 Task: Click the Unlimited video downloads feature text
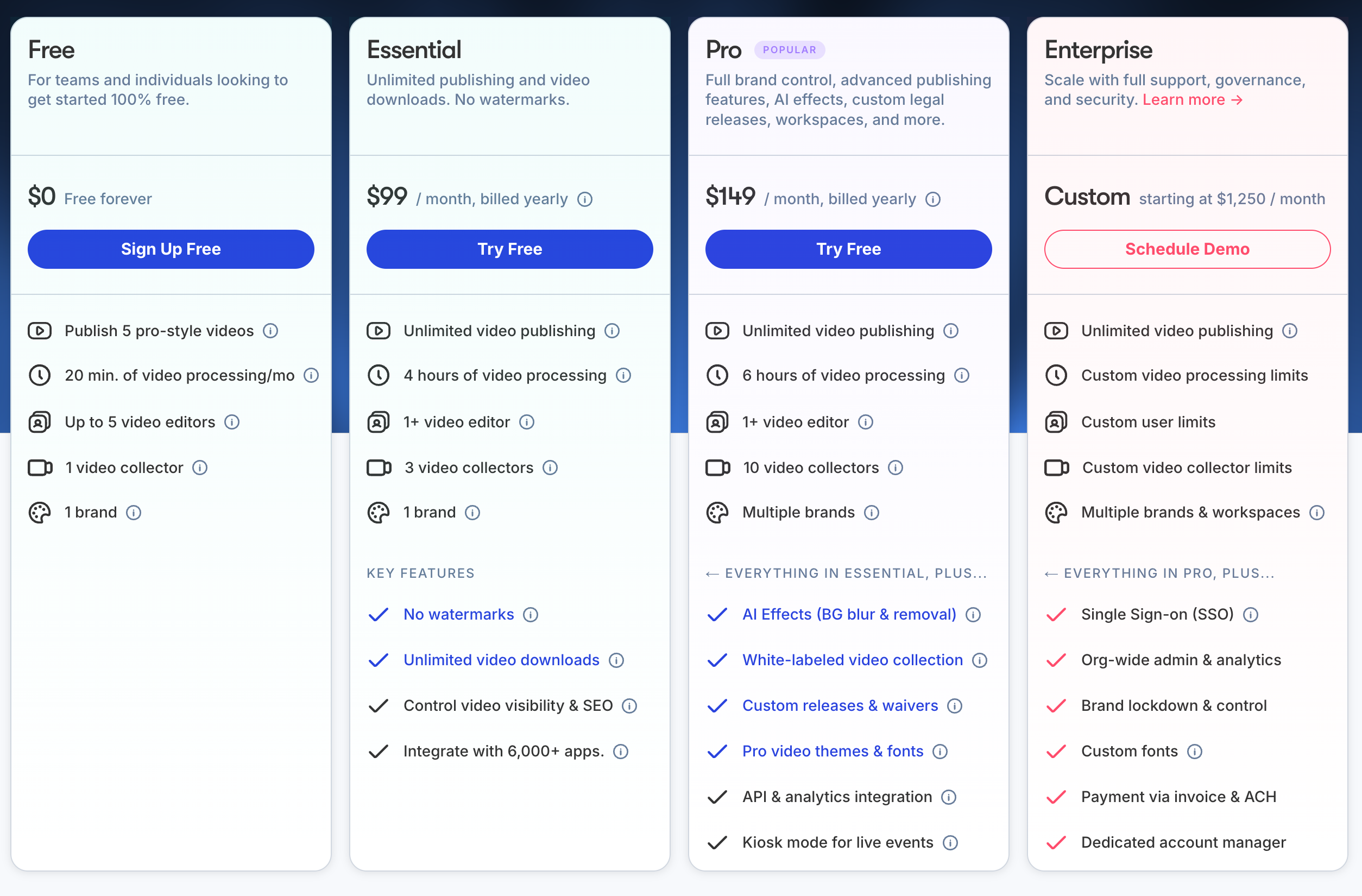[x=501, y=660]
